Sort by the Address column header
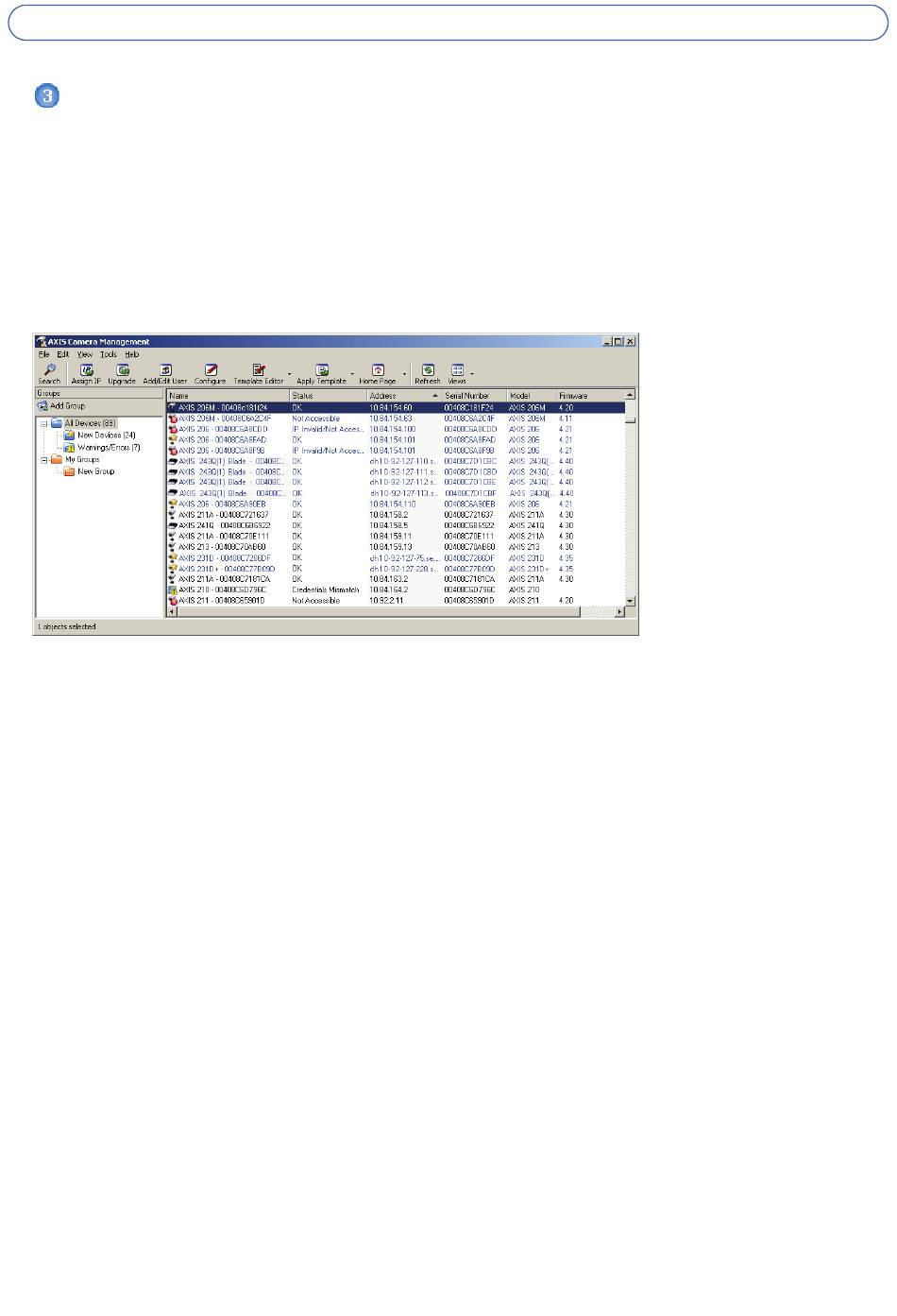 [404, 396]
